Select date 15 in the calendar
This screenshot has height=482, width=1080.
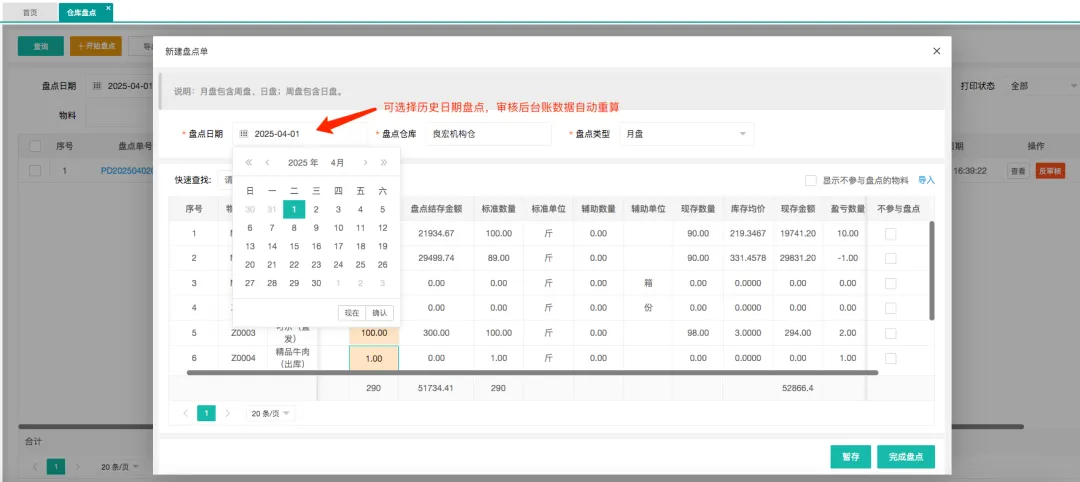(x=294, y=246)
